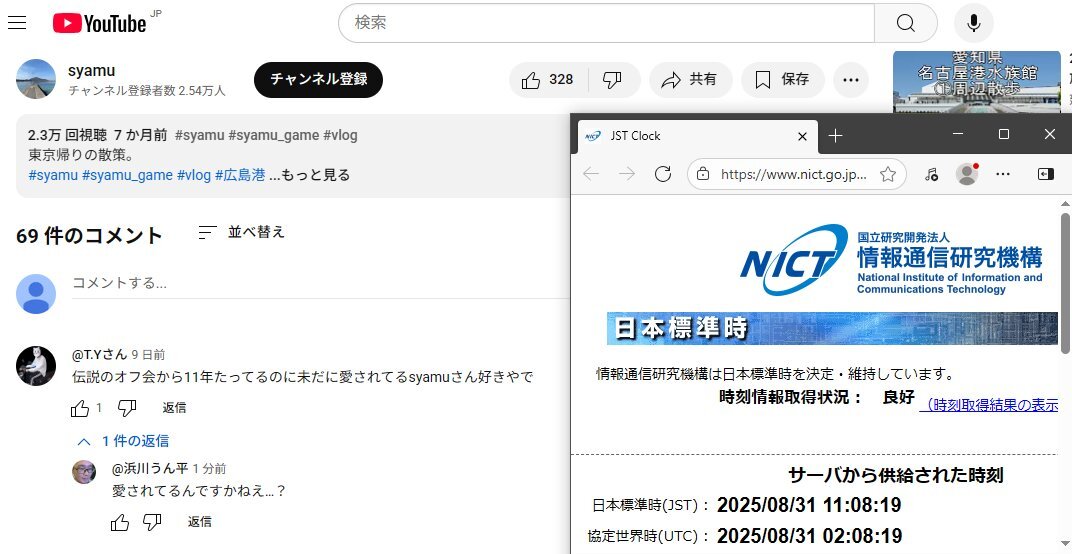This screenshot has width=1072, height=554.
Task: Share the video with 共有 button
Action: 690,80
